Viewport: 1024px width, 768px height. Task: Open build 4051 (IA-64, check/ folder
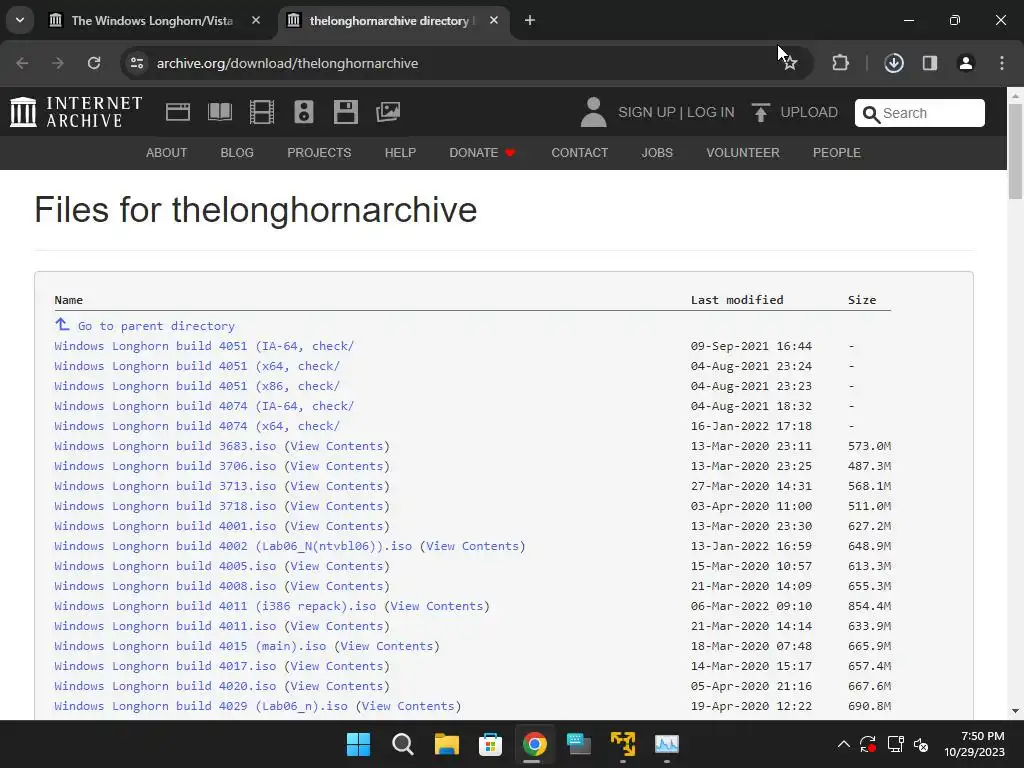pos(204,346)
